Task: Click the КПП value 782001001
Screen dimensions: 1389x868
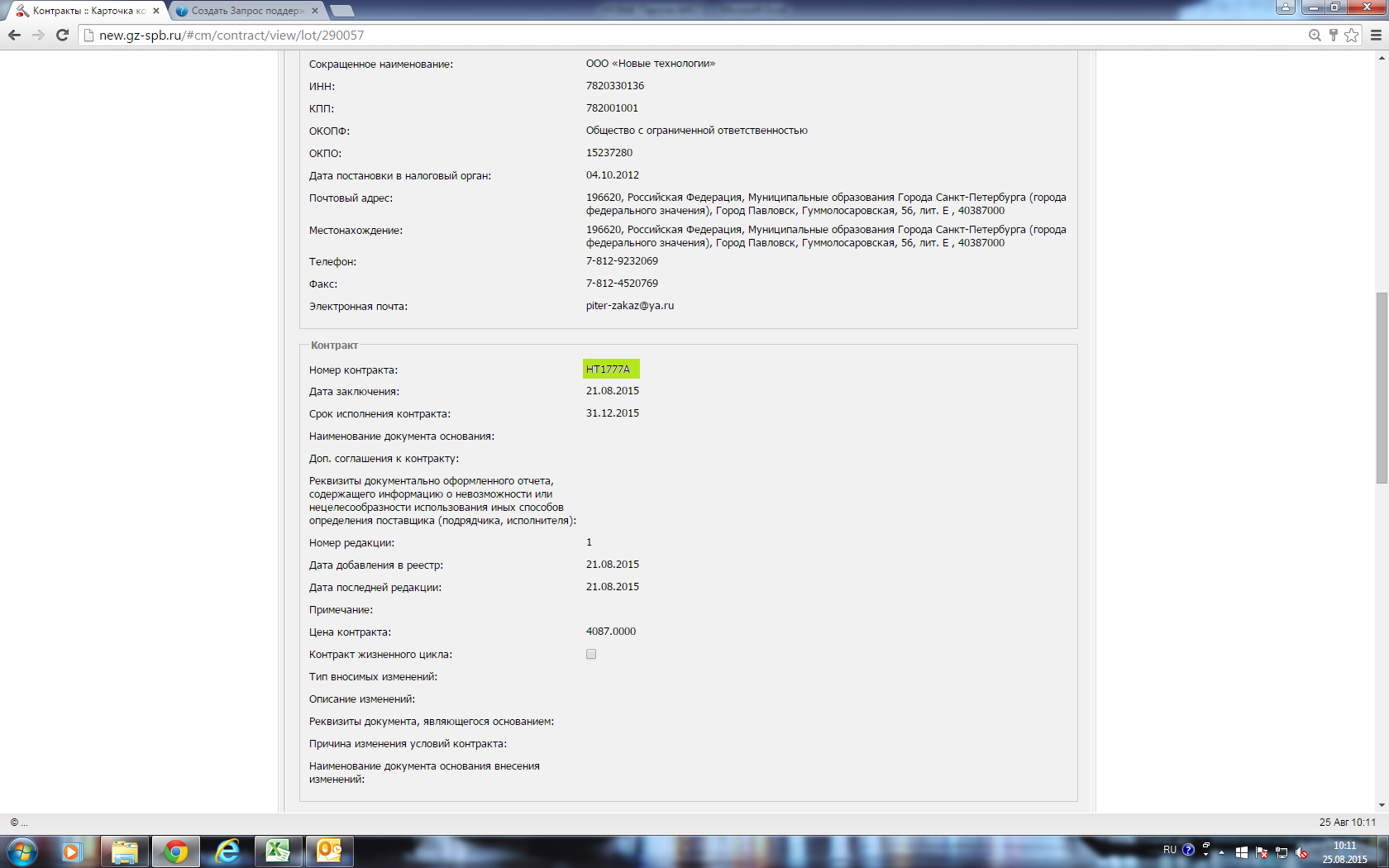Action: click(612, 108)
